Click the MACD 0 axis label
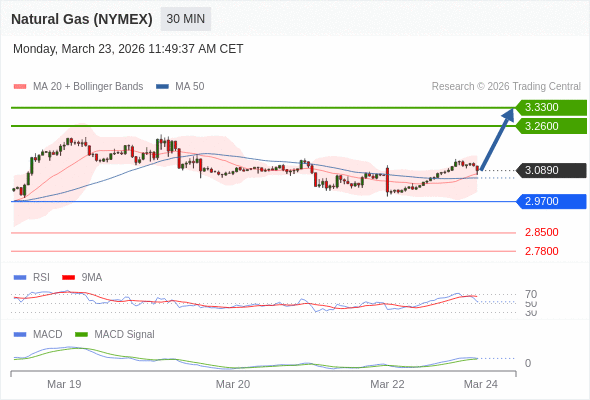Viewport: 590px width, 400px height. click(x=528, y=363)
